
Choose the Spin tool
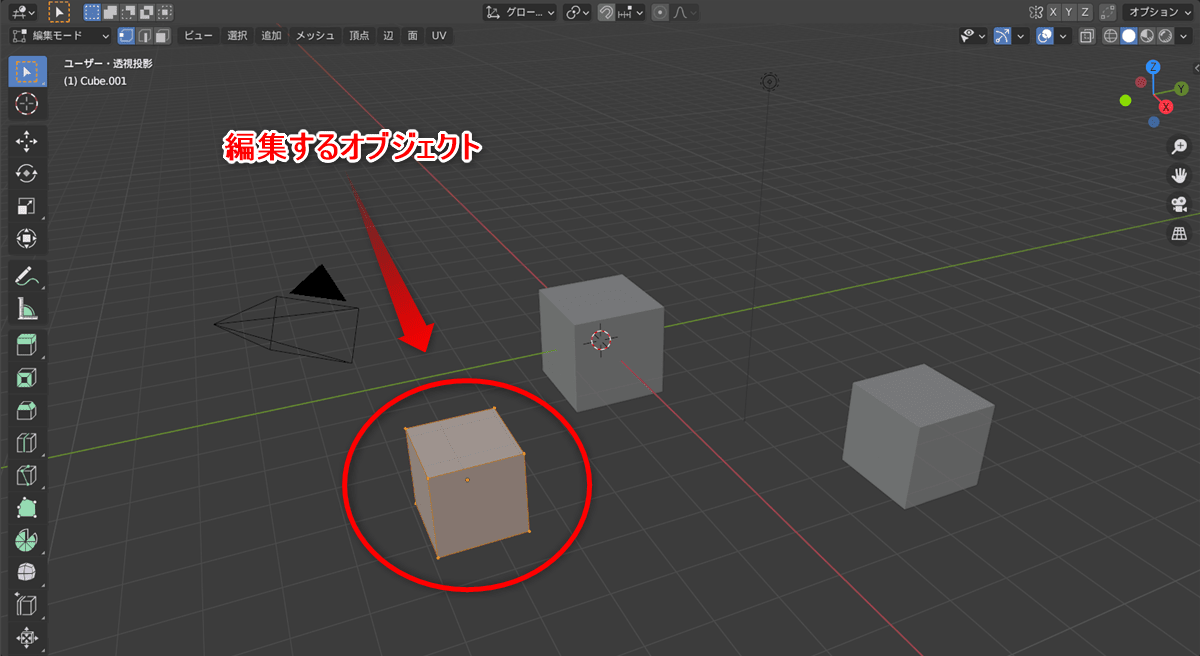coord(27,540)
